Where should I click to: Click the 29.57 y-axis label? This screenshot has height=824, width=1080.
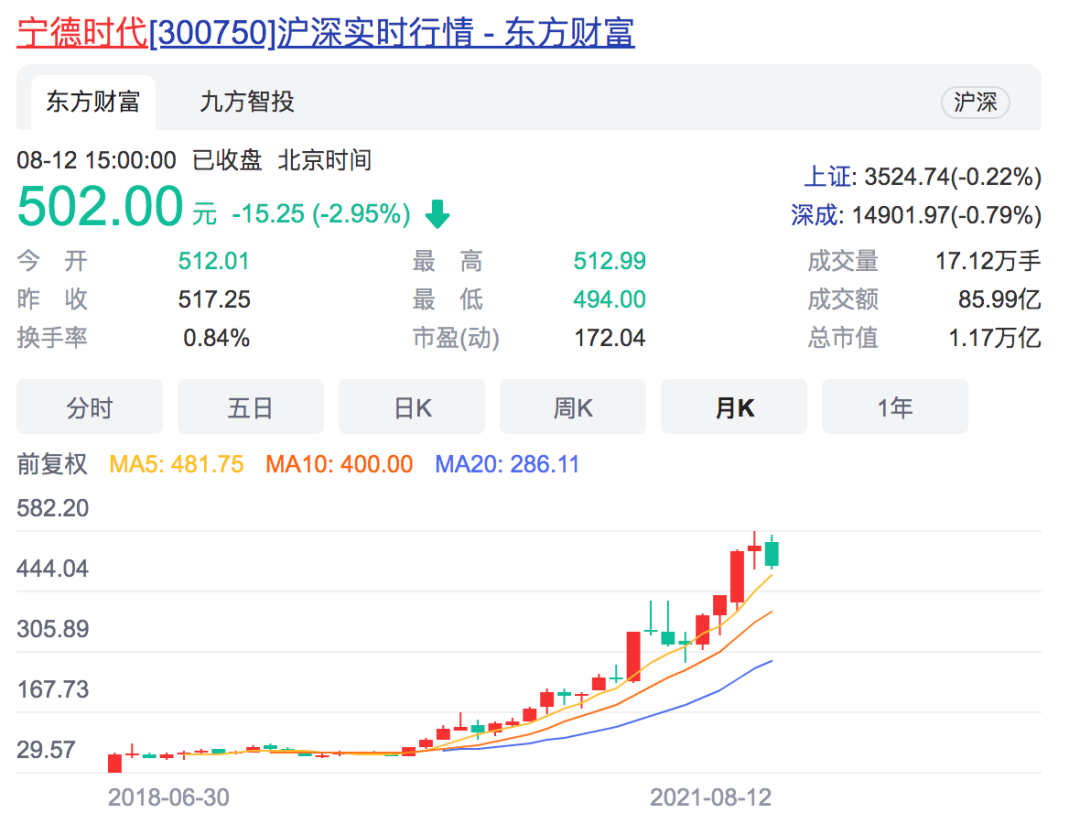45,750
